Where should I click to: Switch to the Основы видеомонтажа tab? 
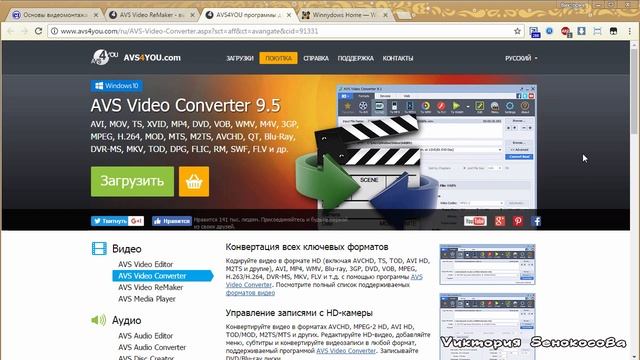[55, 15]
